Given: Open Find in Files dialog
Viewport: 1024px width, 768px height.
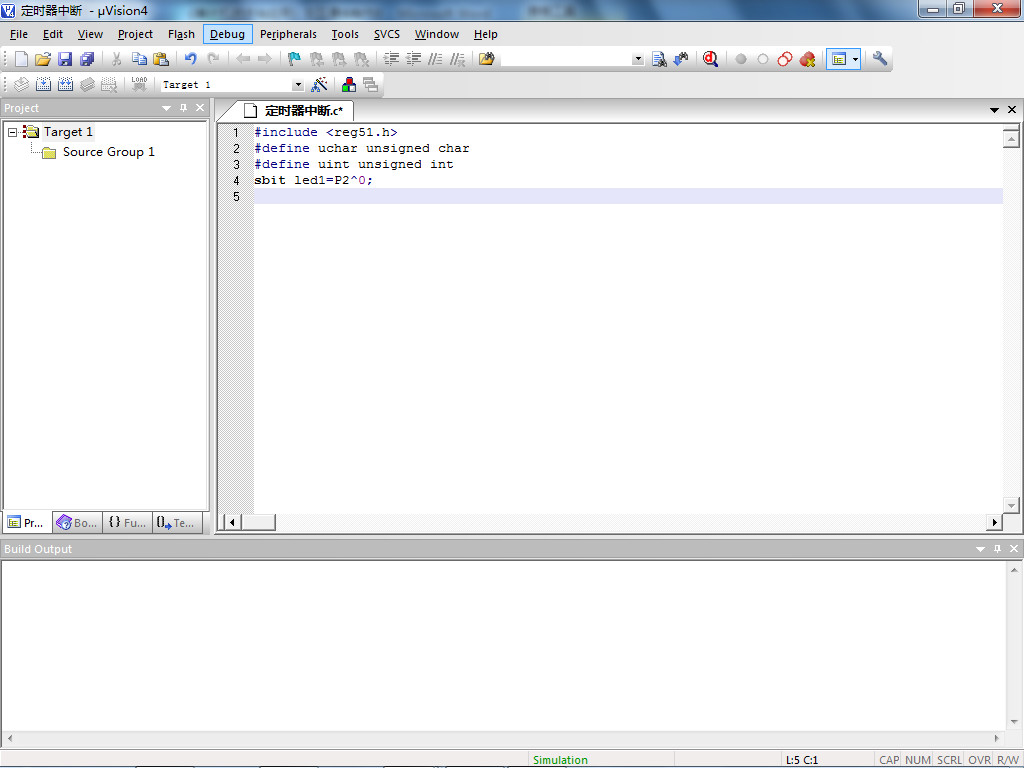Looking at the screenshot, I should tap(487, 59).
